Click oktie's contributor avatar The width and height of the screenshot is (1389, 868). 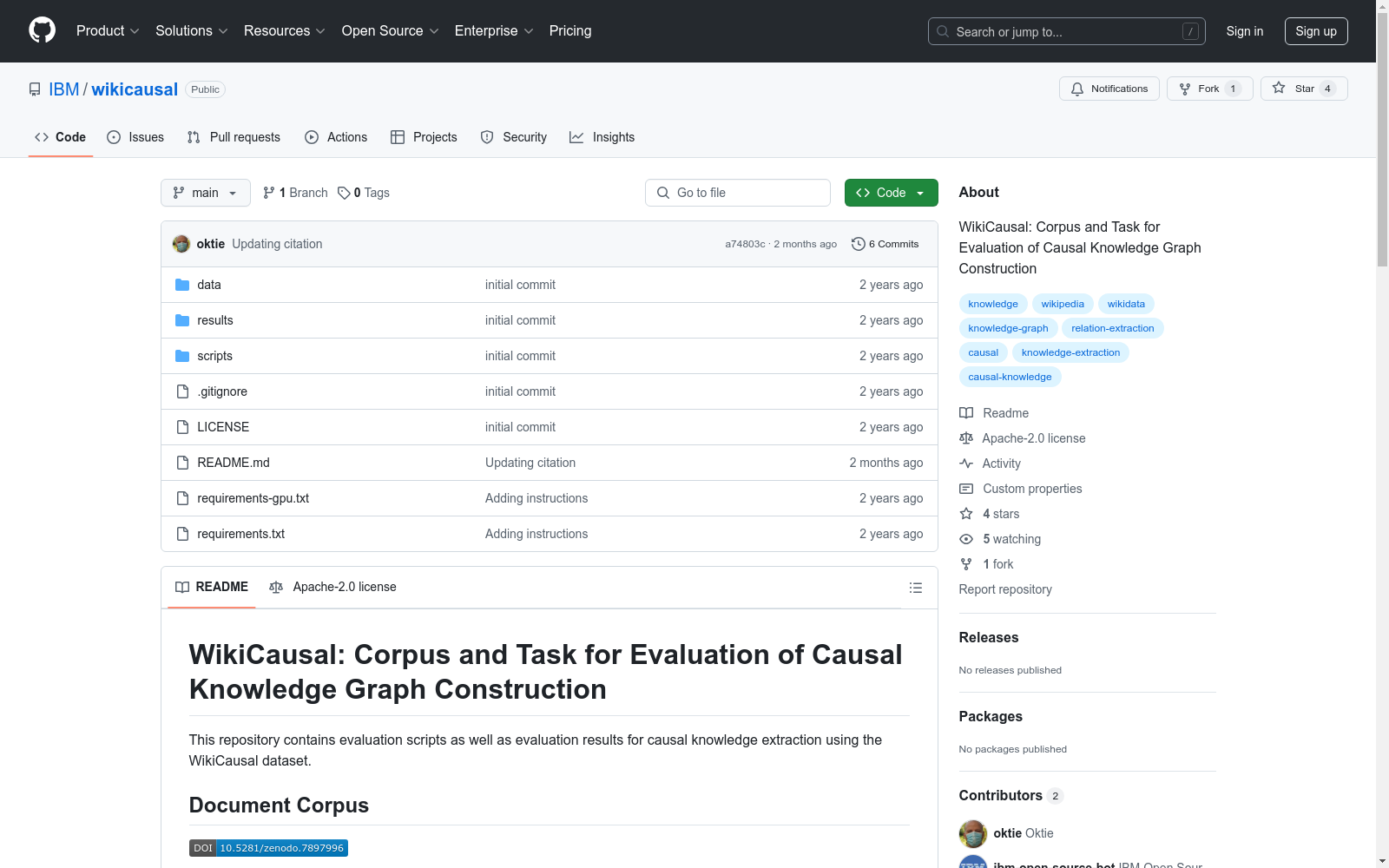[x=973, y=833]
